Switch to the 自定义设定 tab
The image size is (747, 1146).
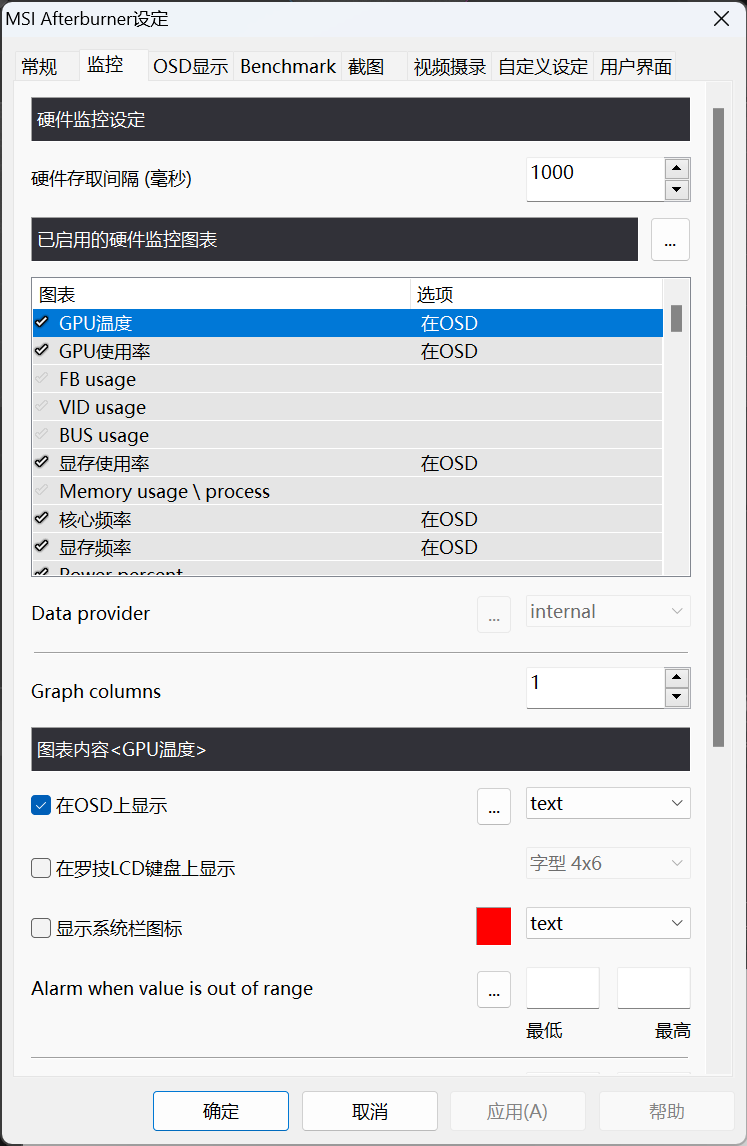pos(543,67)
